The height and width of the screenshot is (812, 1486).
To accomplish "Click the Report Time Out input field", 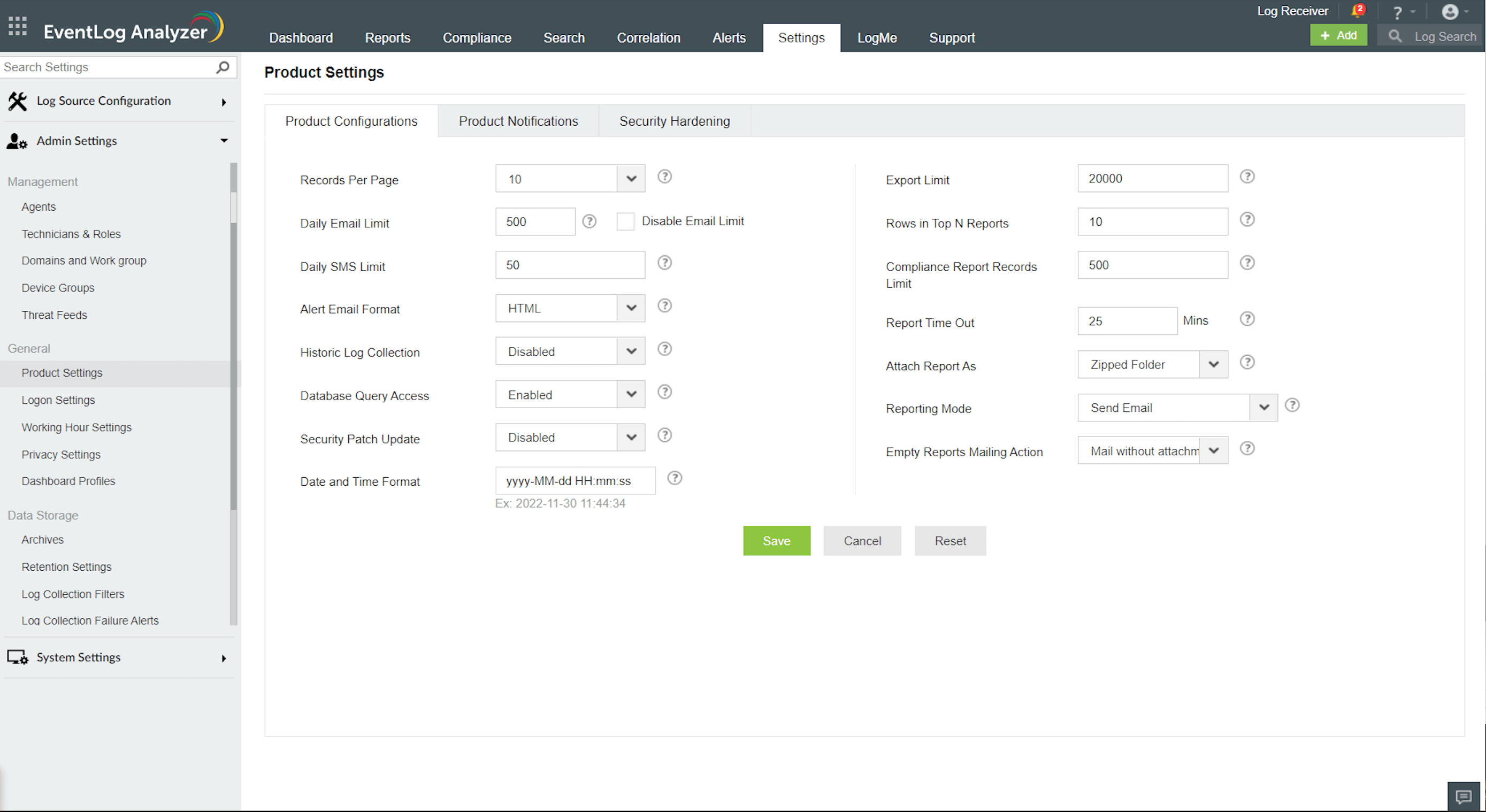I will pyautogui.click(x=1127, y=321).
